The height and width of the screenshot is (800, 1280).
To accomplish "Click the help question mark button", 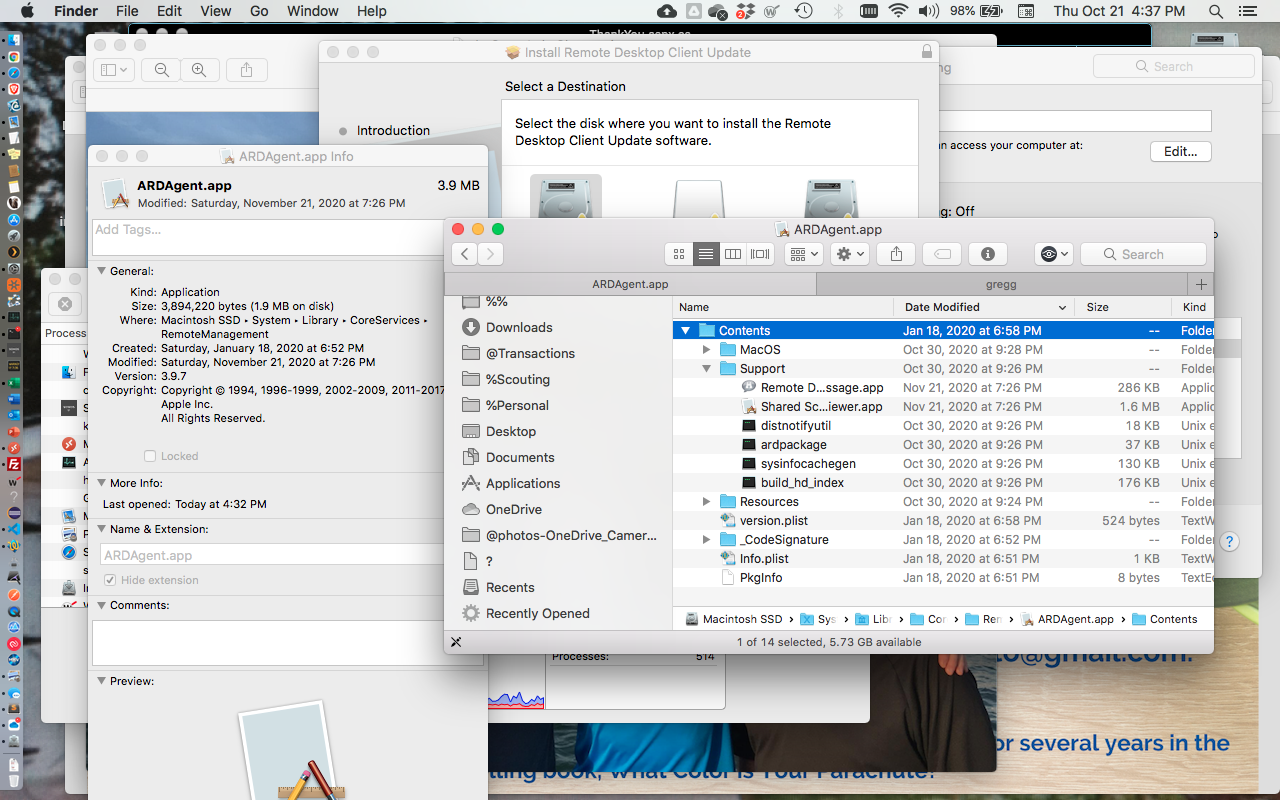I will pos(1229,541).
